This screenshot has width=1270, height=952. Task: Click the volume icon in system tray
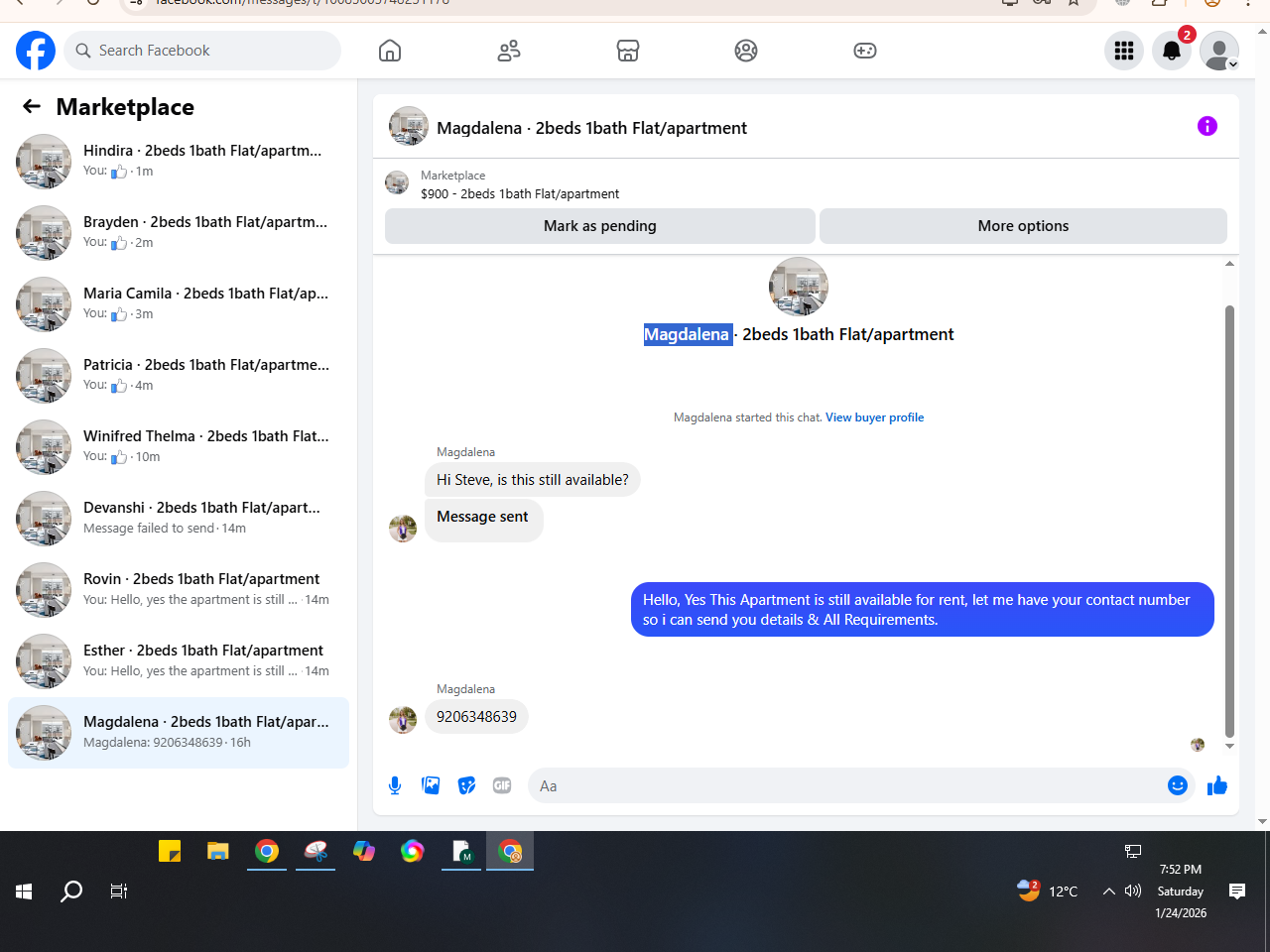1133,892
